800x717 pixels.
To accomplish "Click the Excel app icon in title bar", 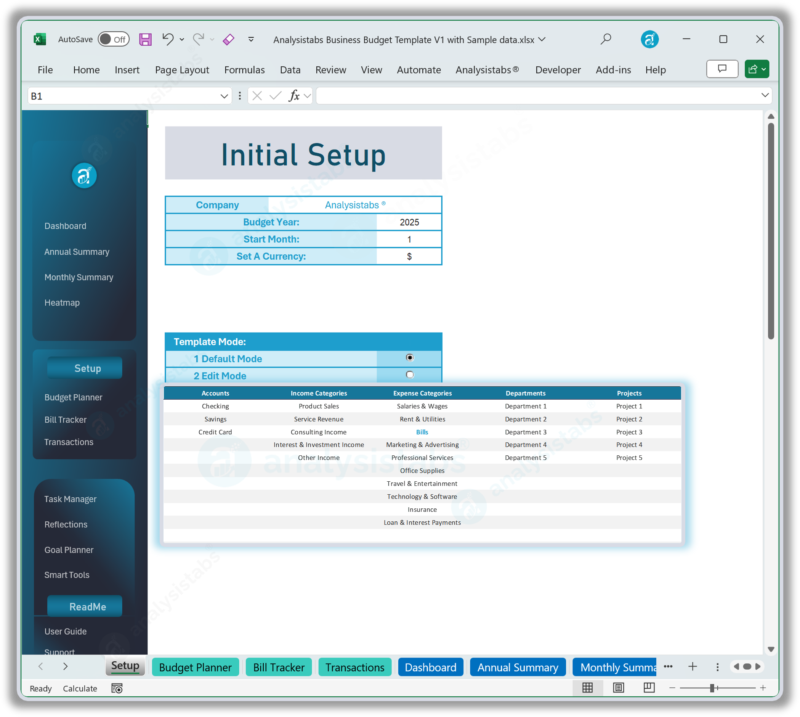I will (39, 39).
